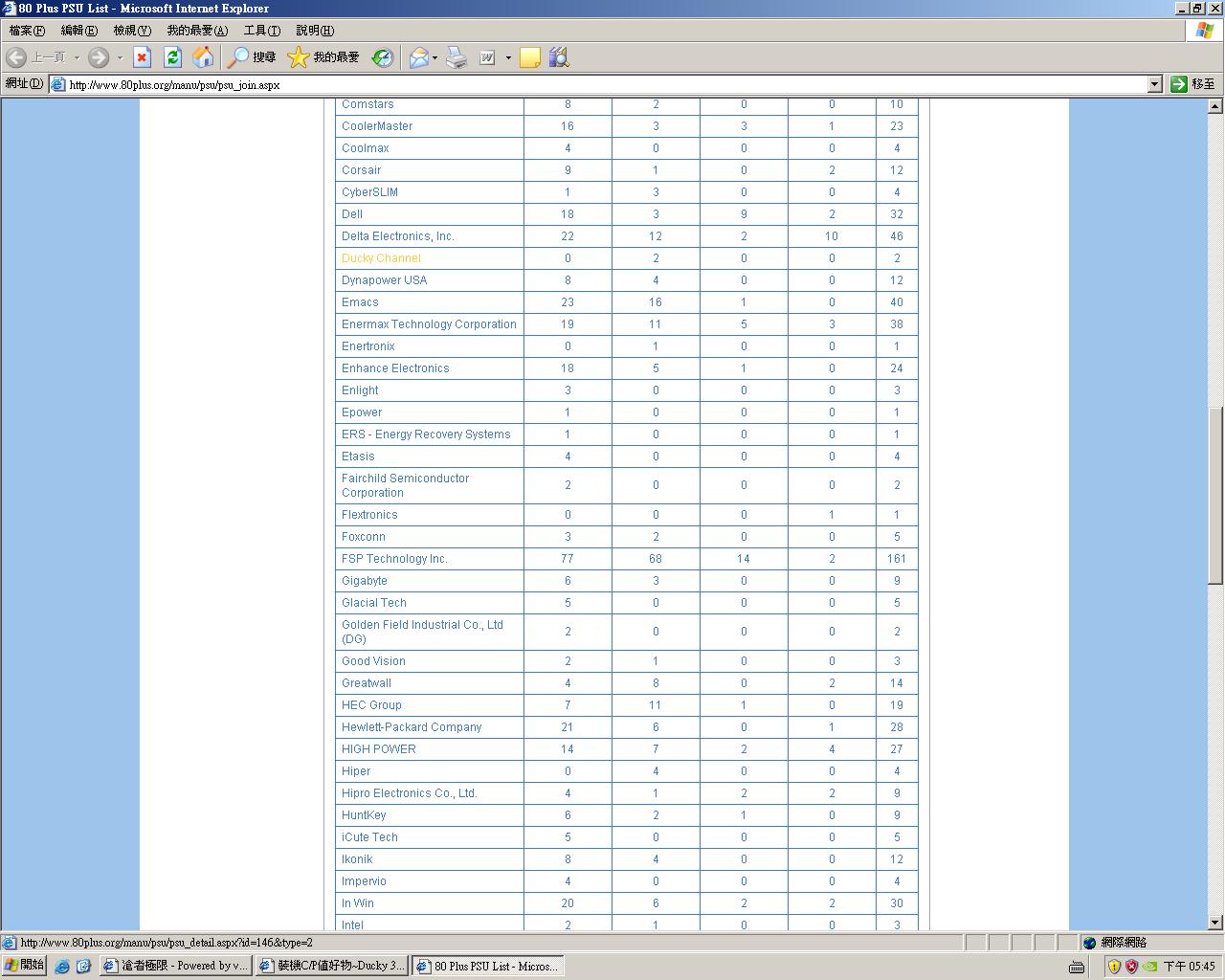Go to the home page icon
The width and height of the screenshot is (1225, 980).
203,57
